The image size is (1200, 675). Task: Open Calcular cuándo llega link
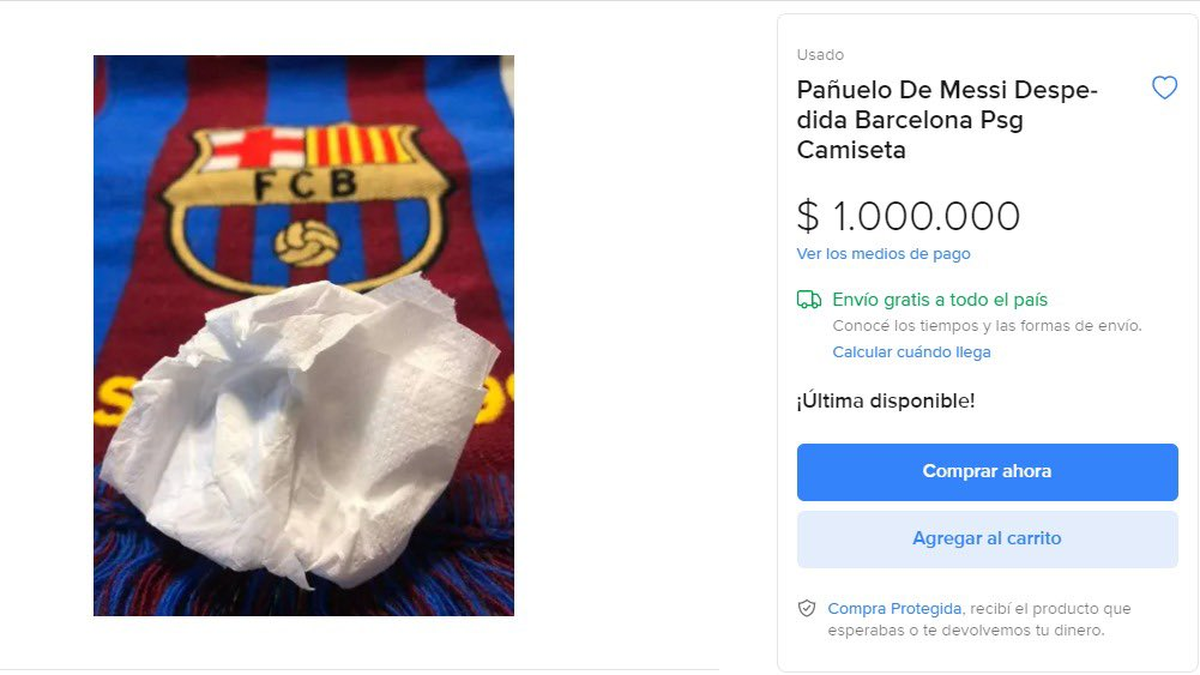pos(911,352)
